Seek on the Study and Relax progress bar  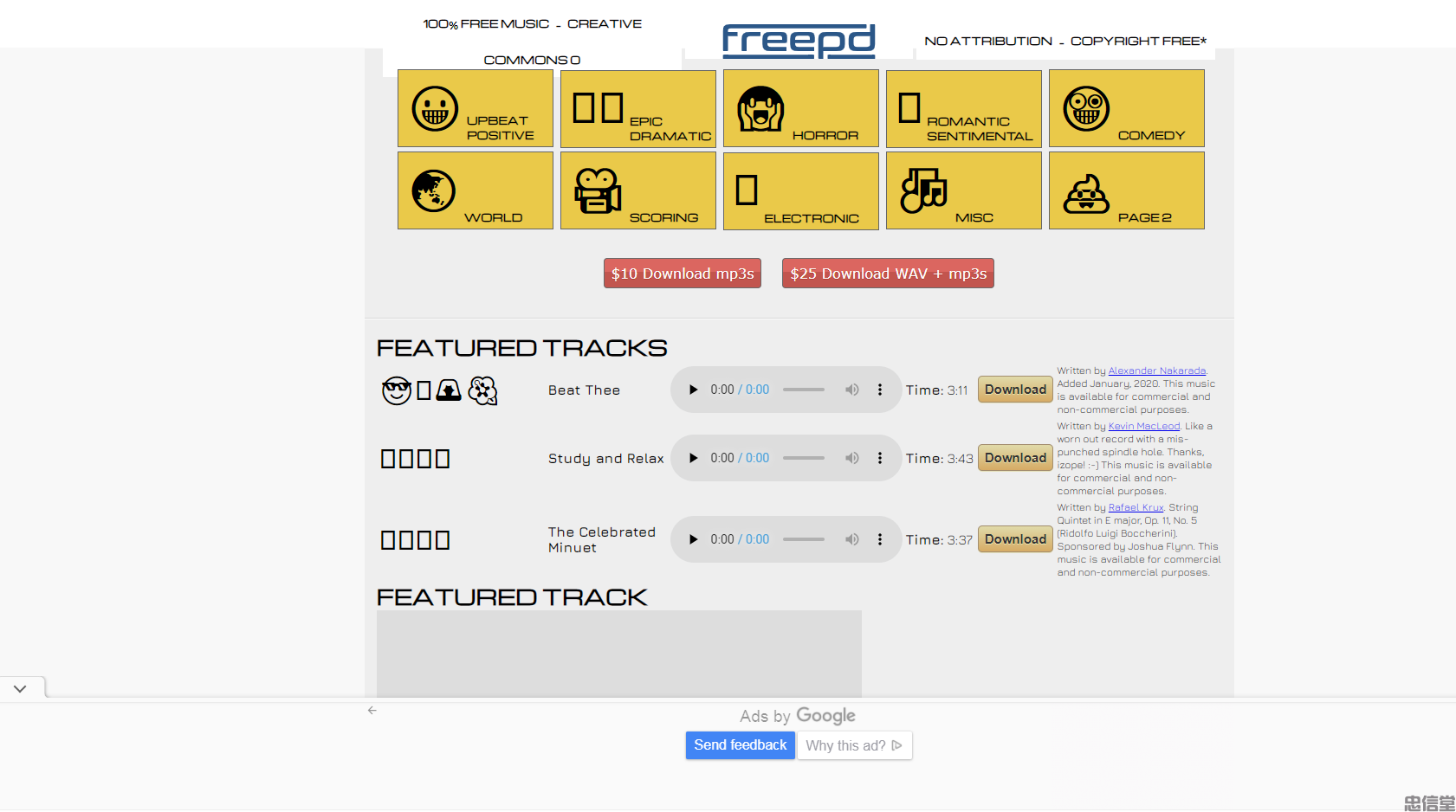coord(804,458)
